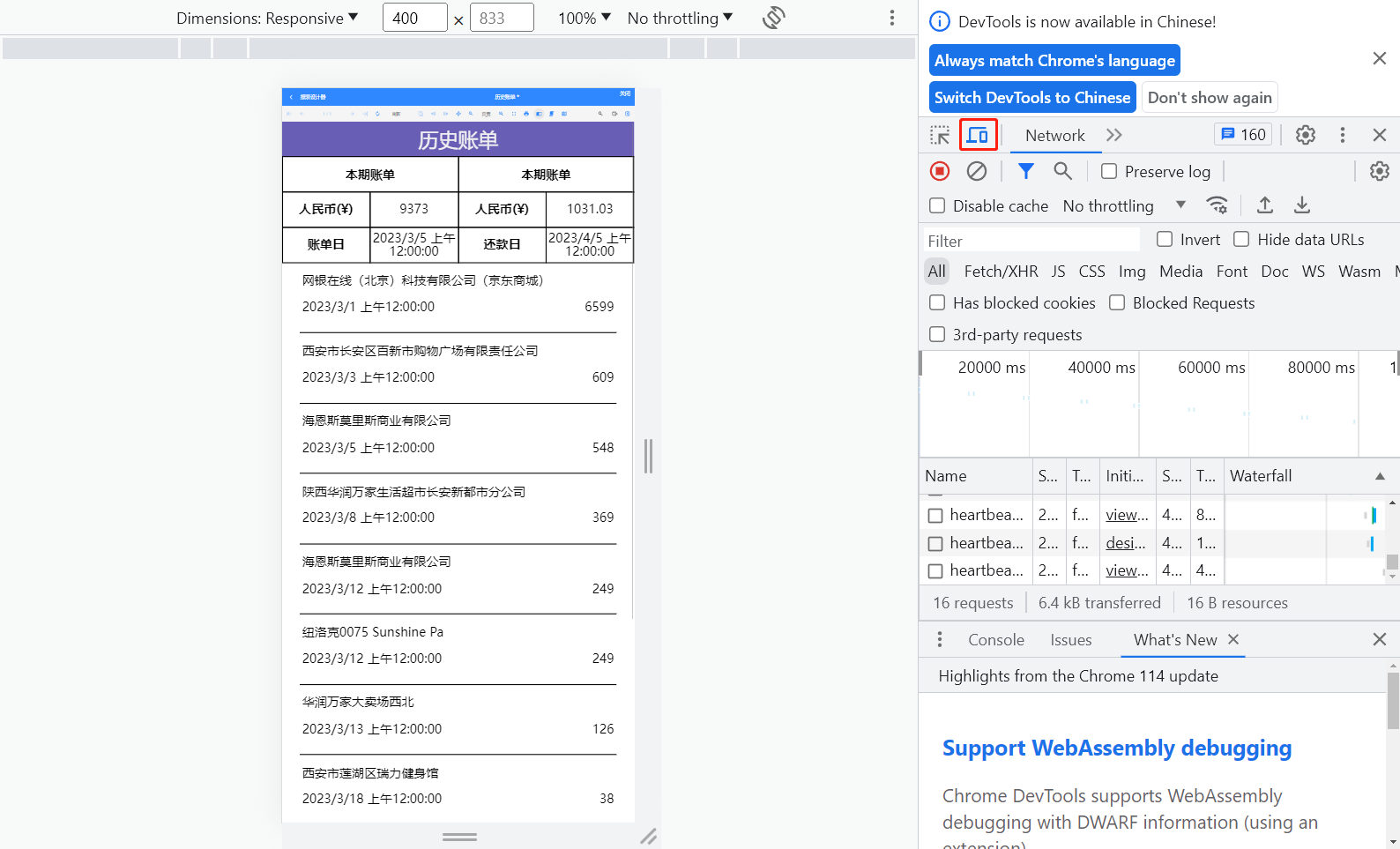Click the network Filter text field

(x=1031, y=241)
